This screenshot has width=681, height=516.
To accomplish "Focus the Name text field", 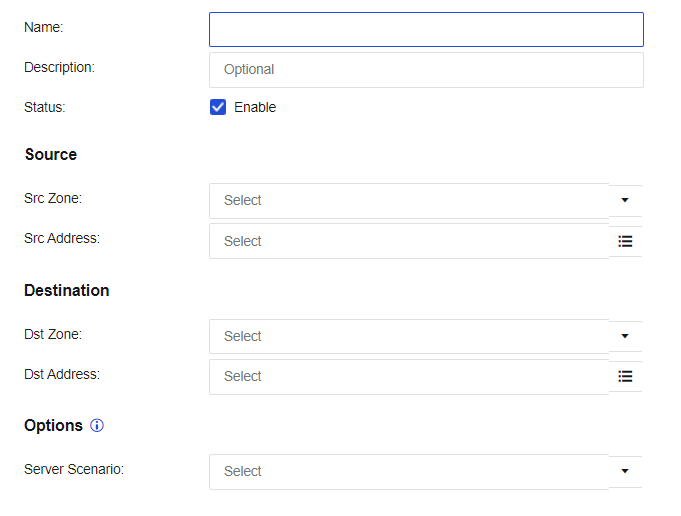I will [x=426, y=29].
